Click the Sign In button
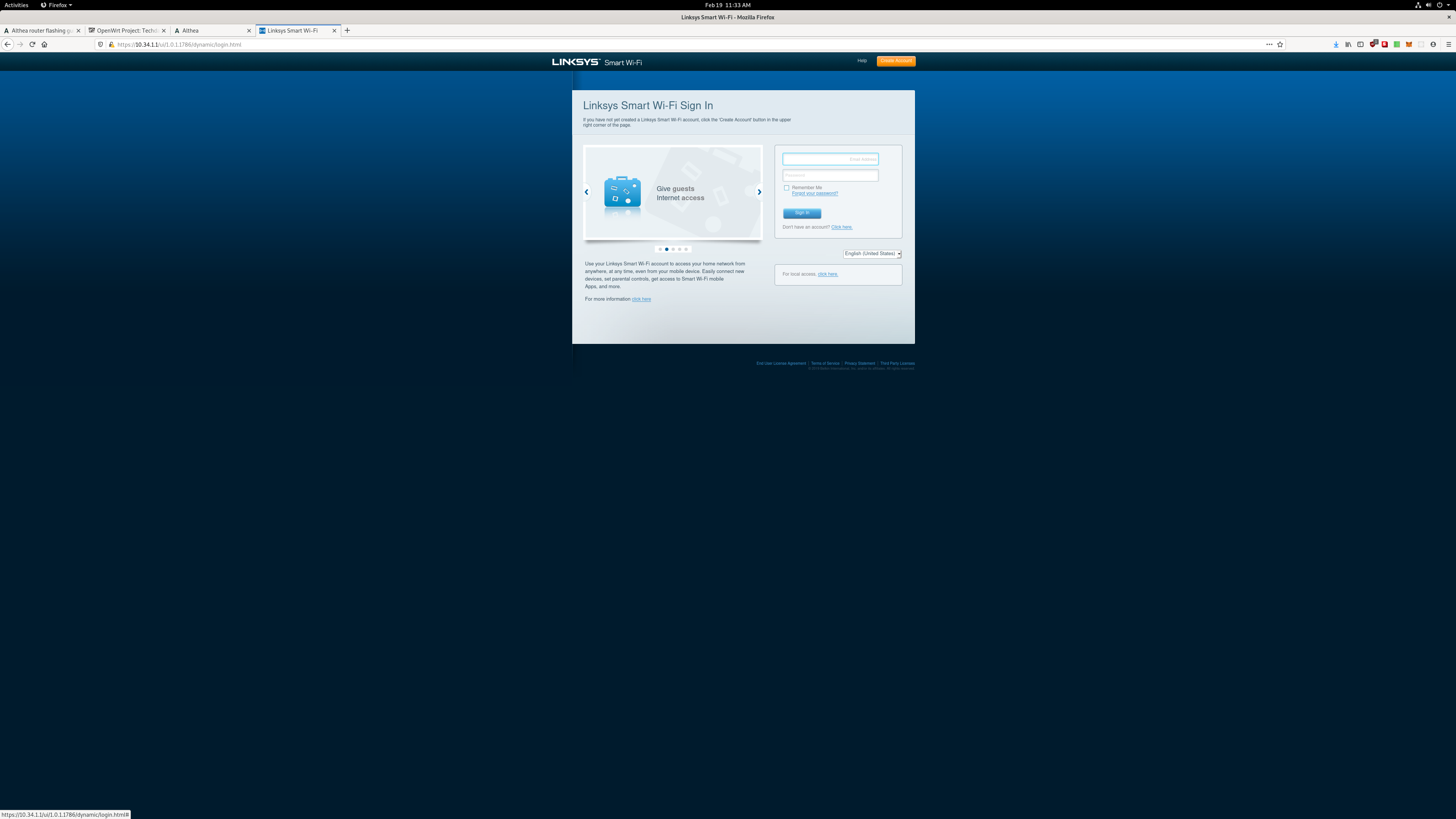Screen dimensions: 1456x819 [x=802, y=213]
